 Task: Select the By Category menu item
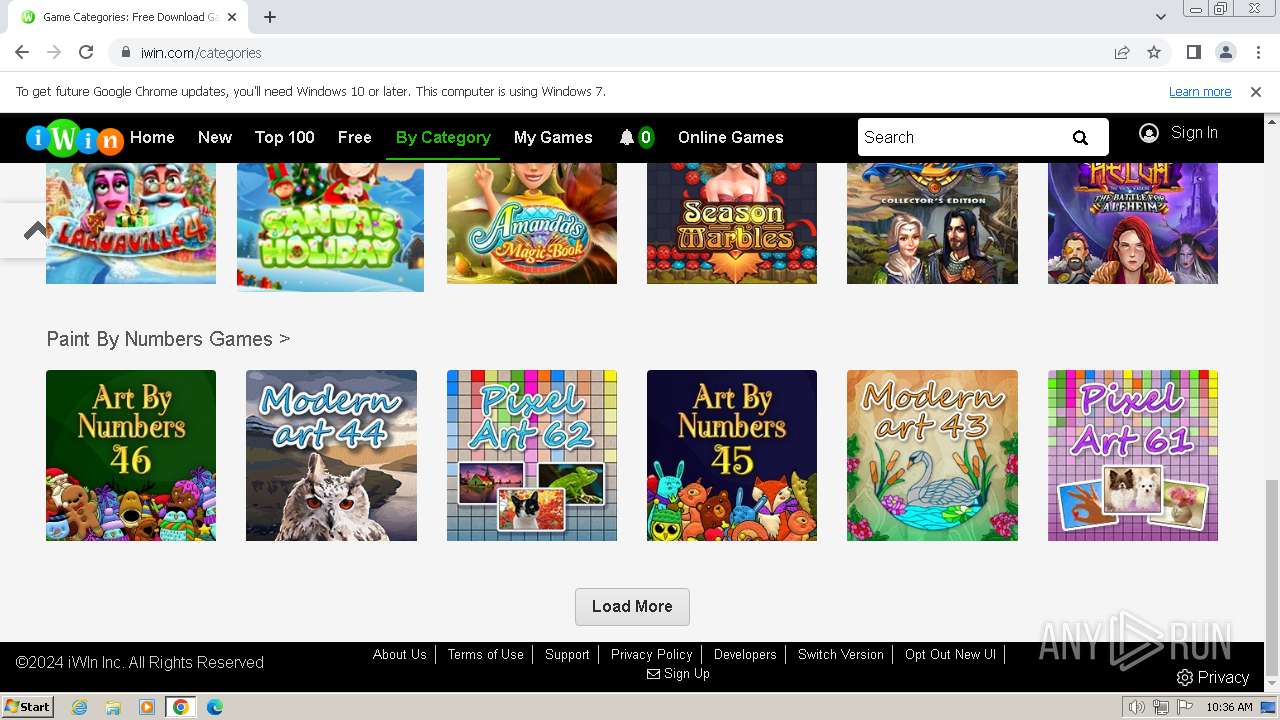(443, 138)
